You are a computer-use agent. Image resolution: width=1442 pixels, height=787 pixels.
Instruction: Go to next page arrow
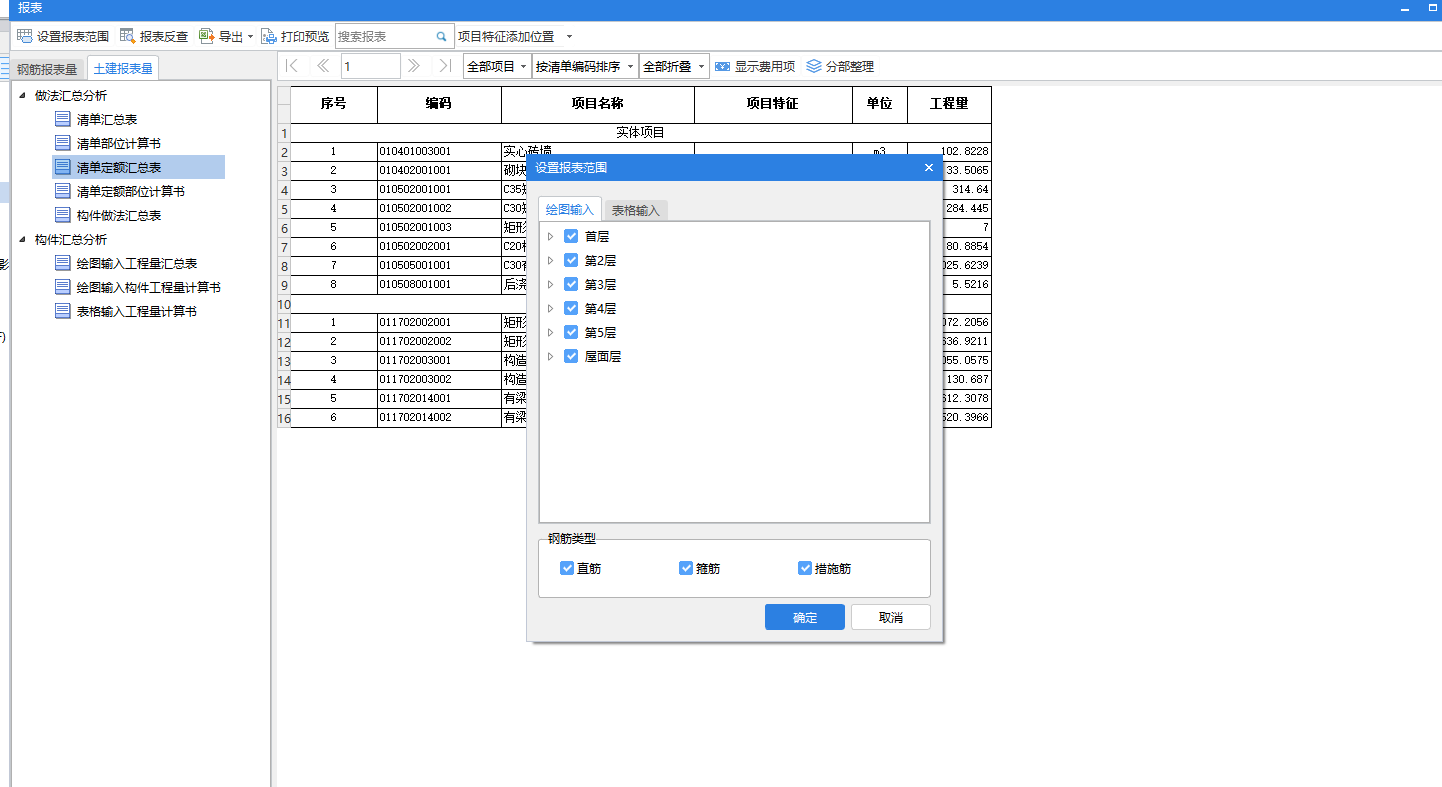[413, 66]
